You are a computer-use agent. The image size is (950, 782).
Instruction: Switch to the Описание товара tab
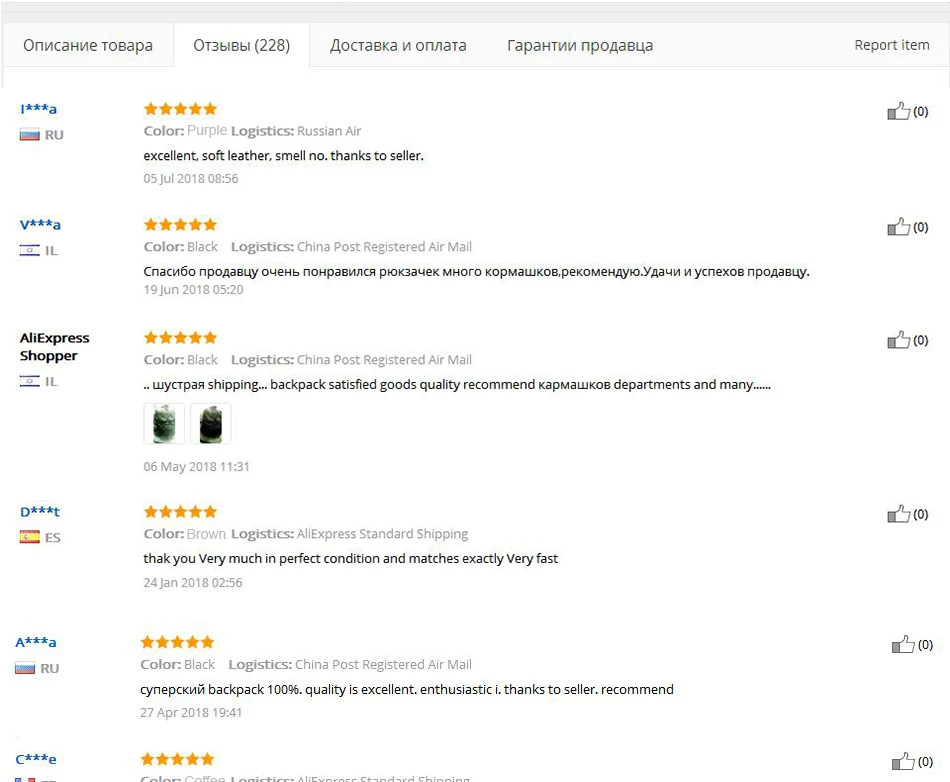coord(88,45)
